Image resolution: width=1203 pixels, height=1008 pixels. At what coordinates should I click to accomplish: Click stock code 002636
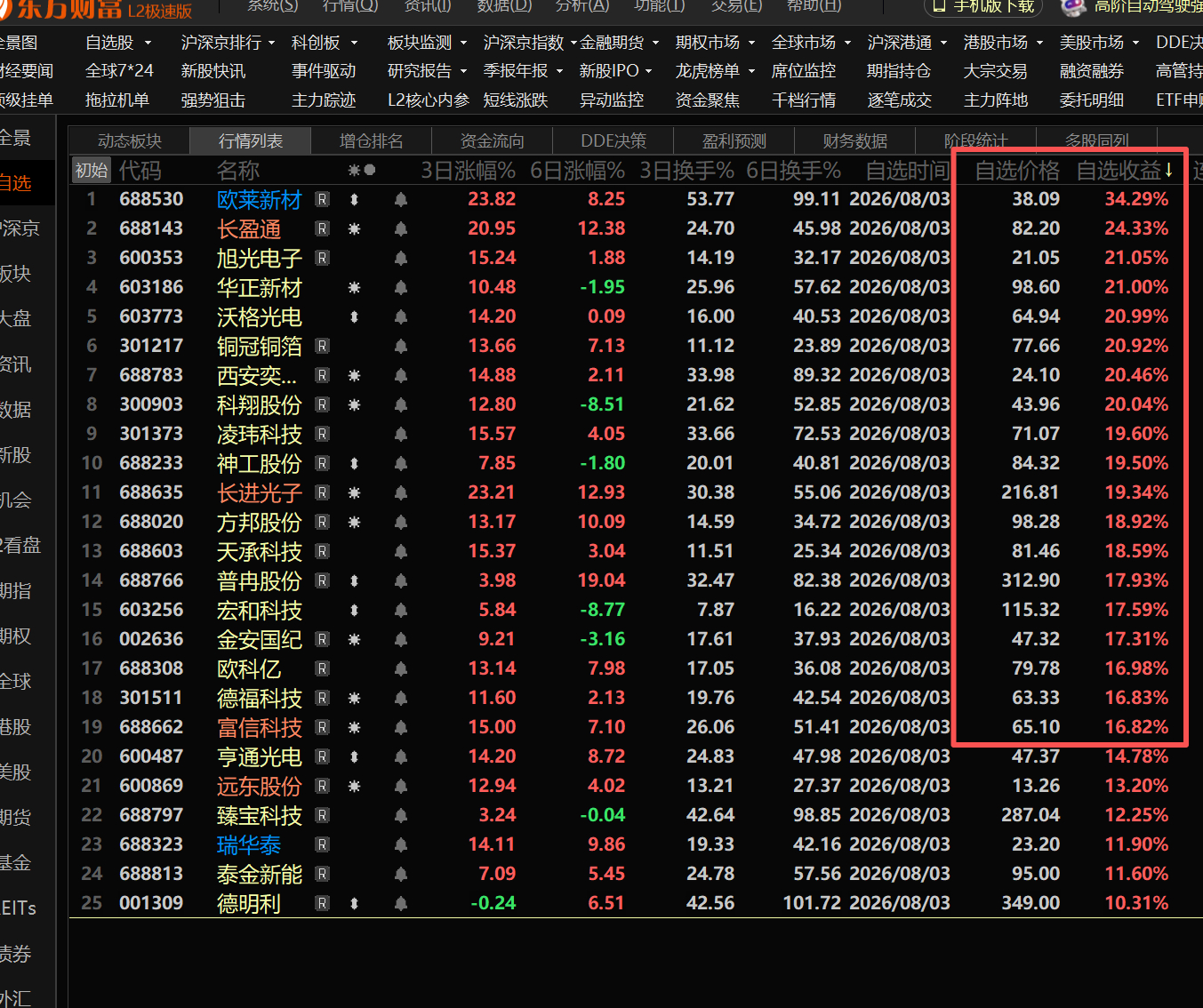tap(151, 639)
